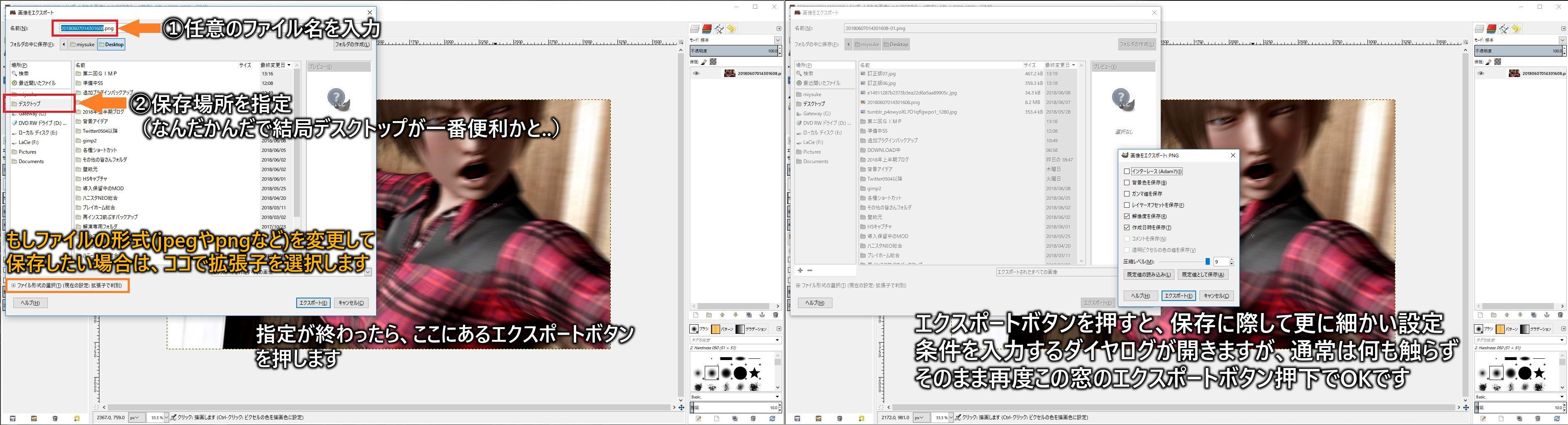Raise layer icon in left GIMP window

(x=722, y=315)
